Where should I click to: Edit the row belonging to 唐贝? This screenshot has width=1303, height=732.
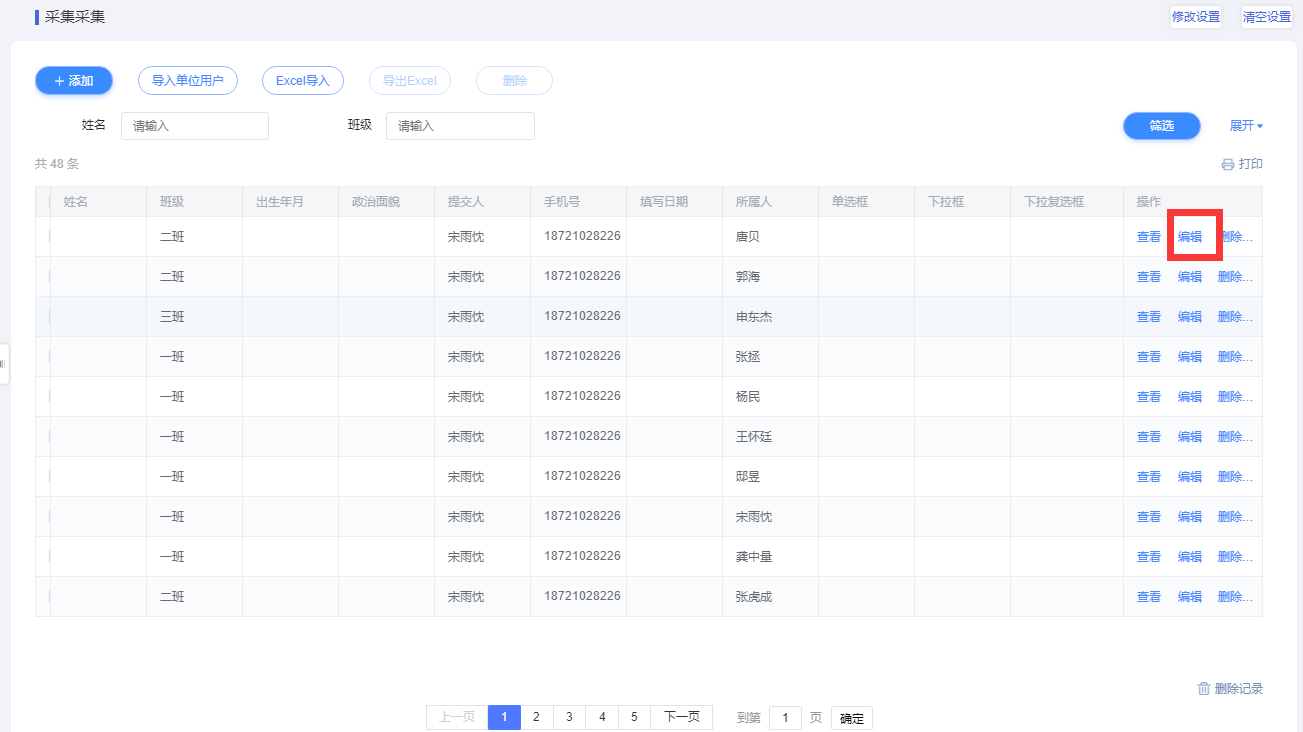[1190, 237]
